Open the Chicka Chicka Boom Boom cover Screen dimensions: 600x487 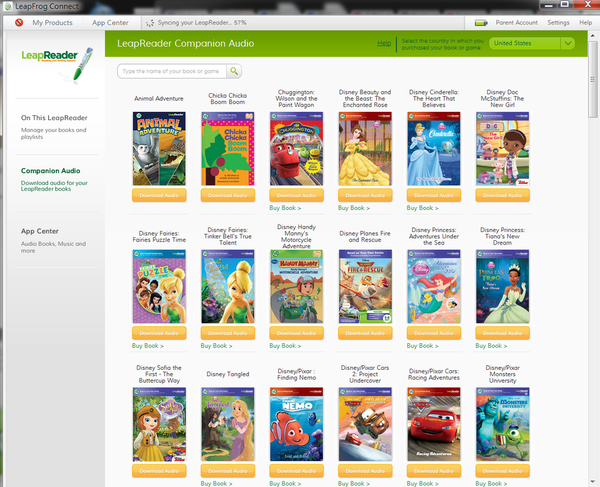(x=228, y=148)
